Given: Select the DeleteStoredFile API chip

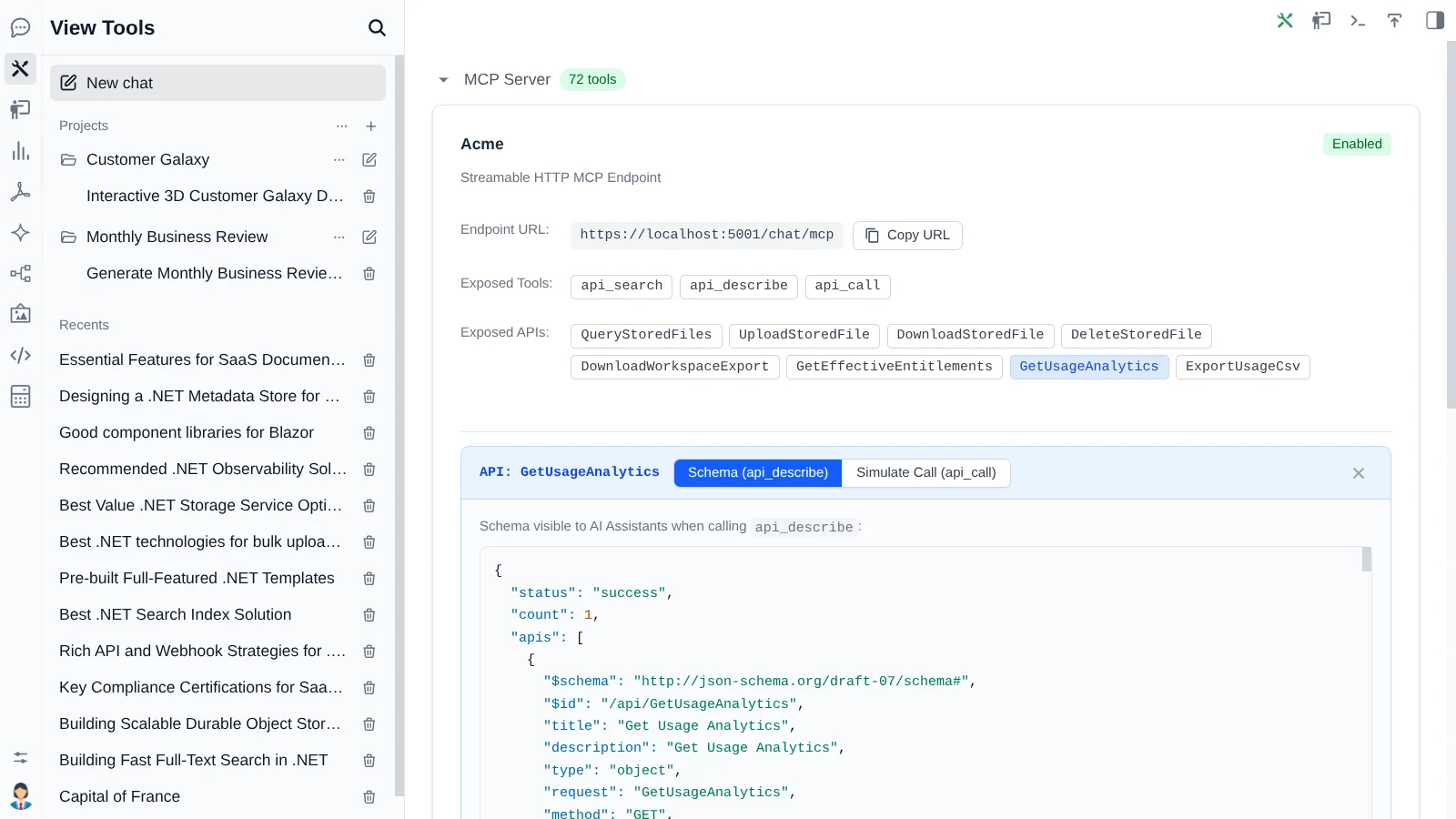Looking at the screenshot, I should point(1137,335).
